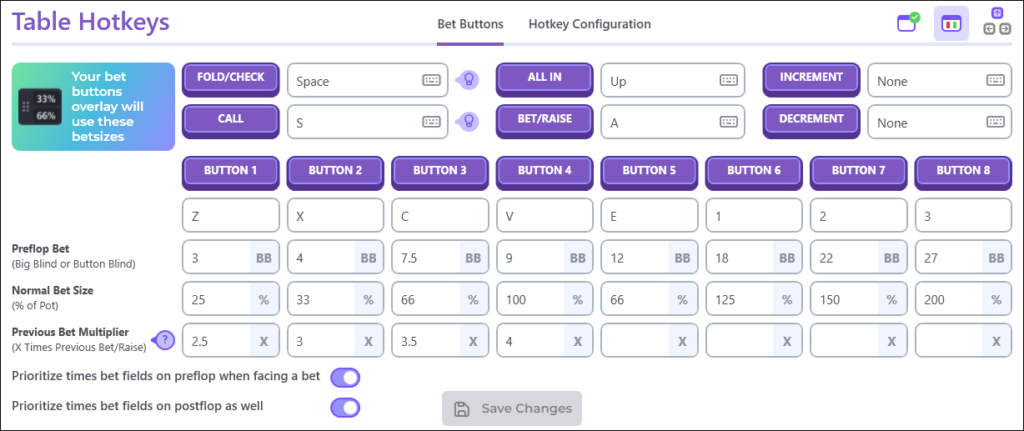The image size is (1024, 431).
Task: Click keyboard icon in Fold/Check Space field
Action: point(431,80)
